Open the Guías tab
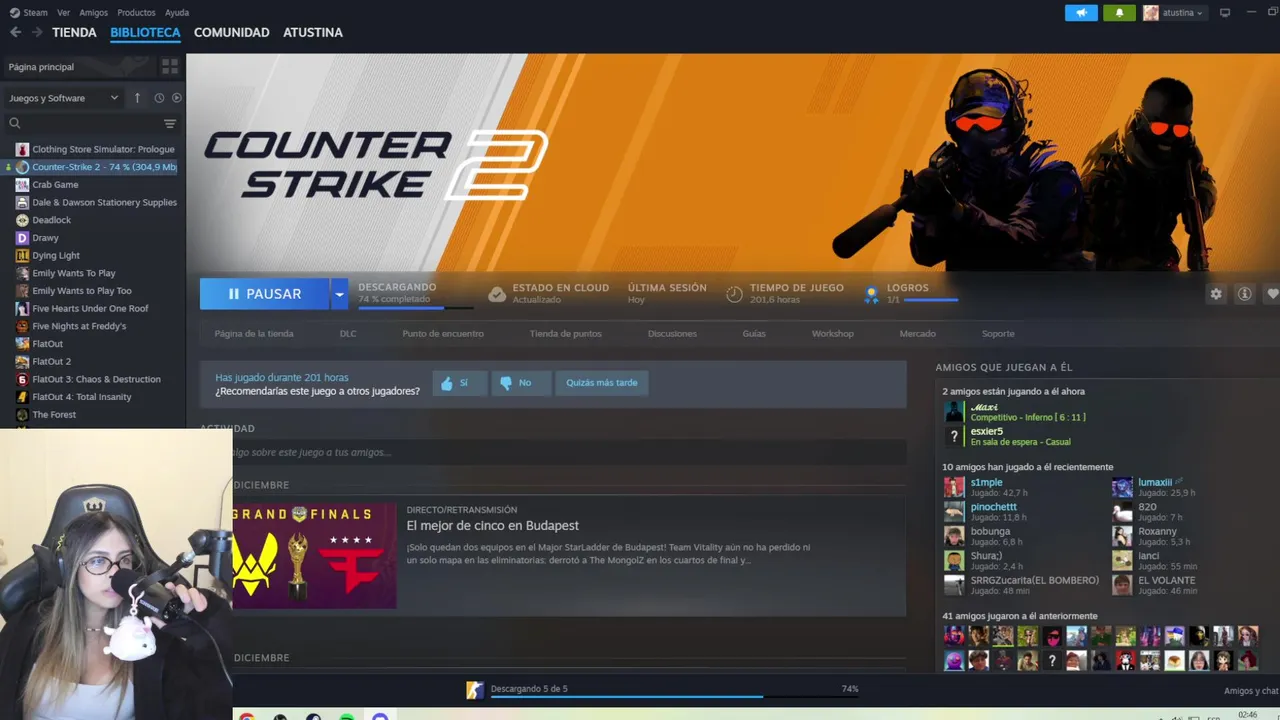Image resolution: width=1280 pixels, height=720 pixels. (x=754, y=333)
